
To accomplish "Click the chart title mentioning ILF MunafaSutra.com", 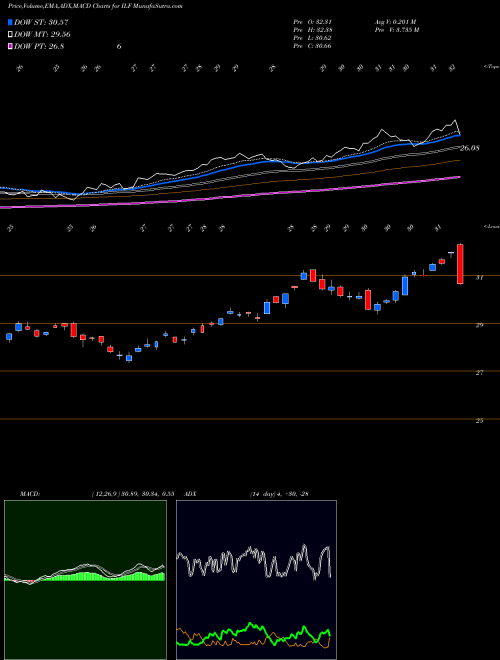I will [x=95, y=6].
